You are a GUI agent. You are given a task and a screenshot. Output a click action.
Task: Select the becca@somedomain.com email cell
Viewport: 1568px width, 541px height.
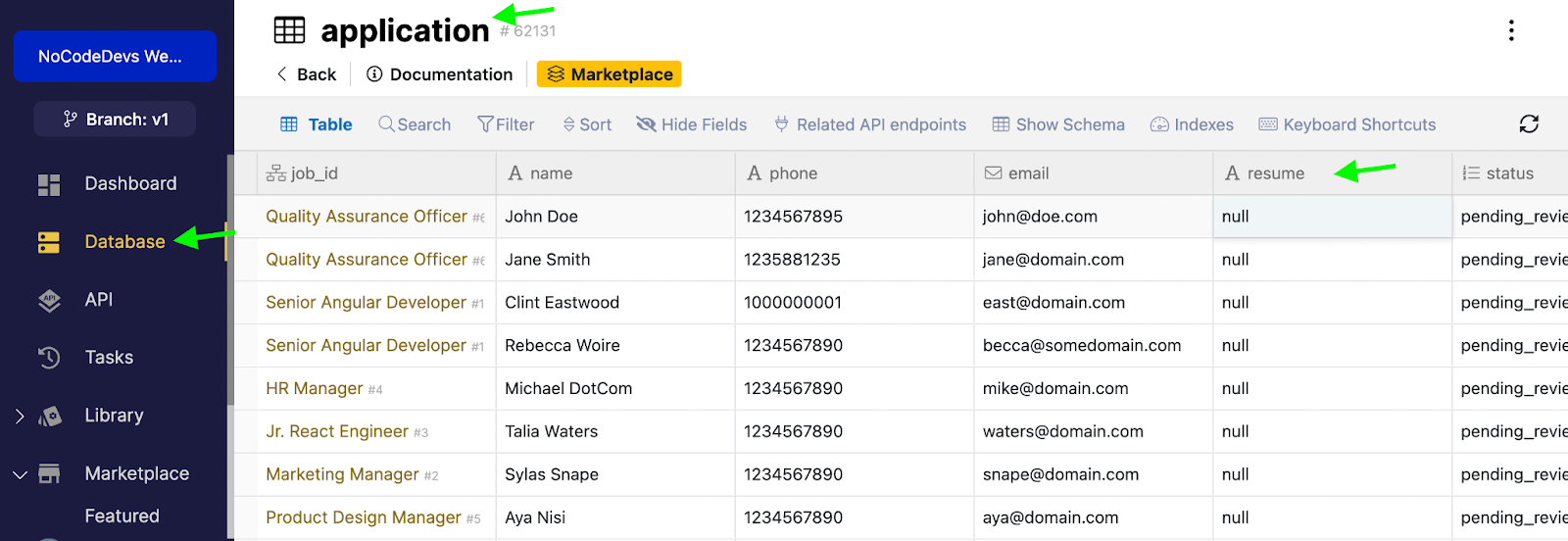click(x=1094, y=346)
